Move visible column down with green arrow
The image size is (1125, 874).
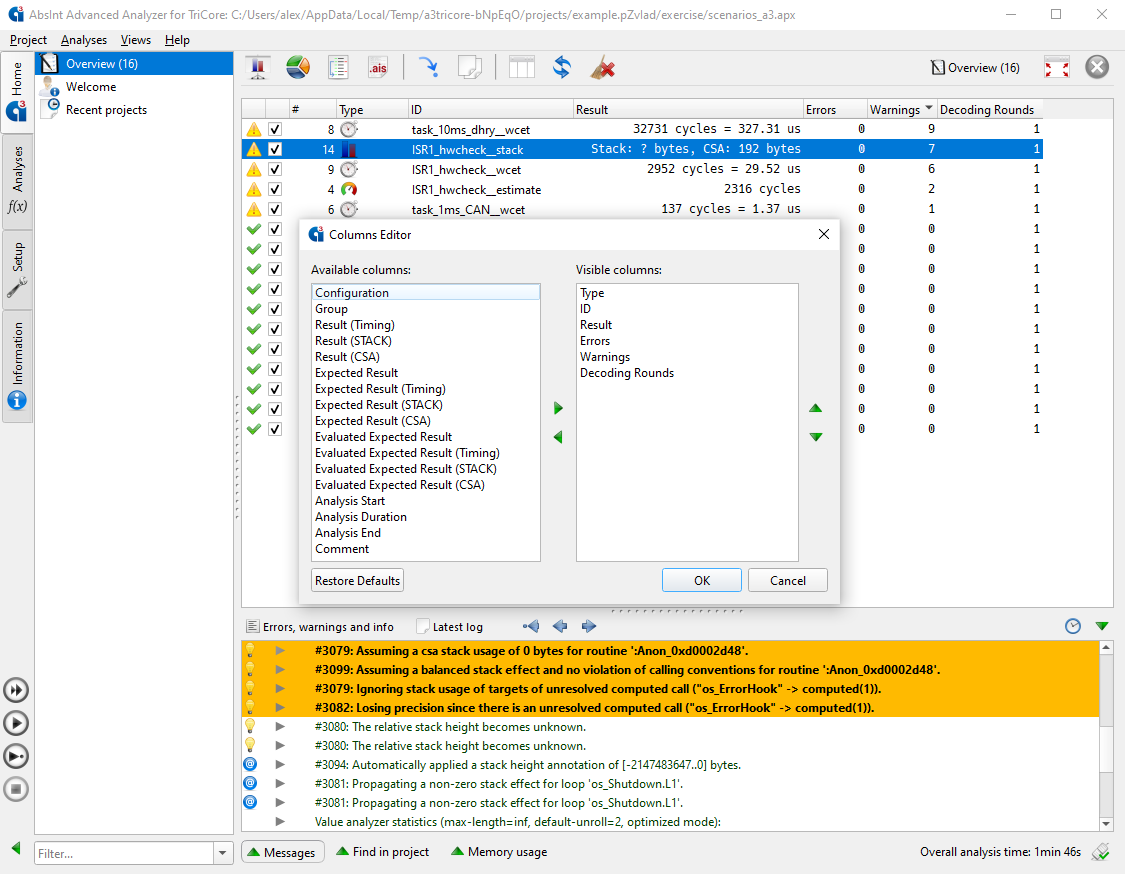click(x=816, y=437)
